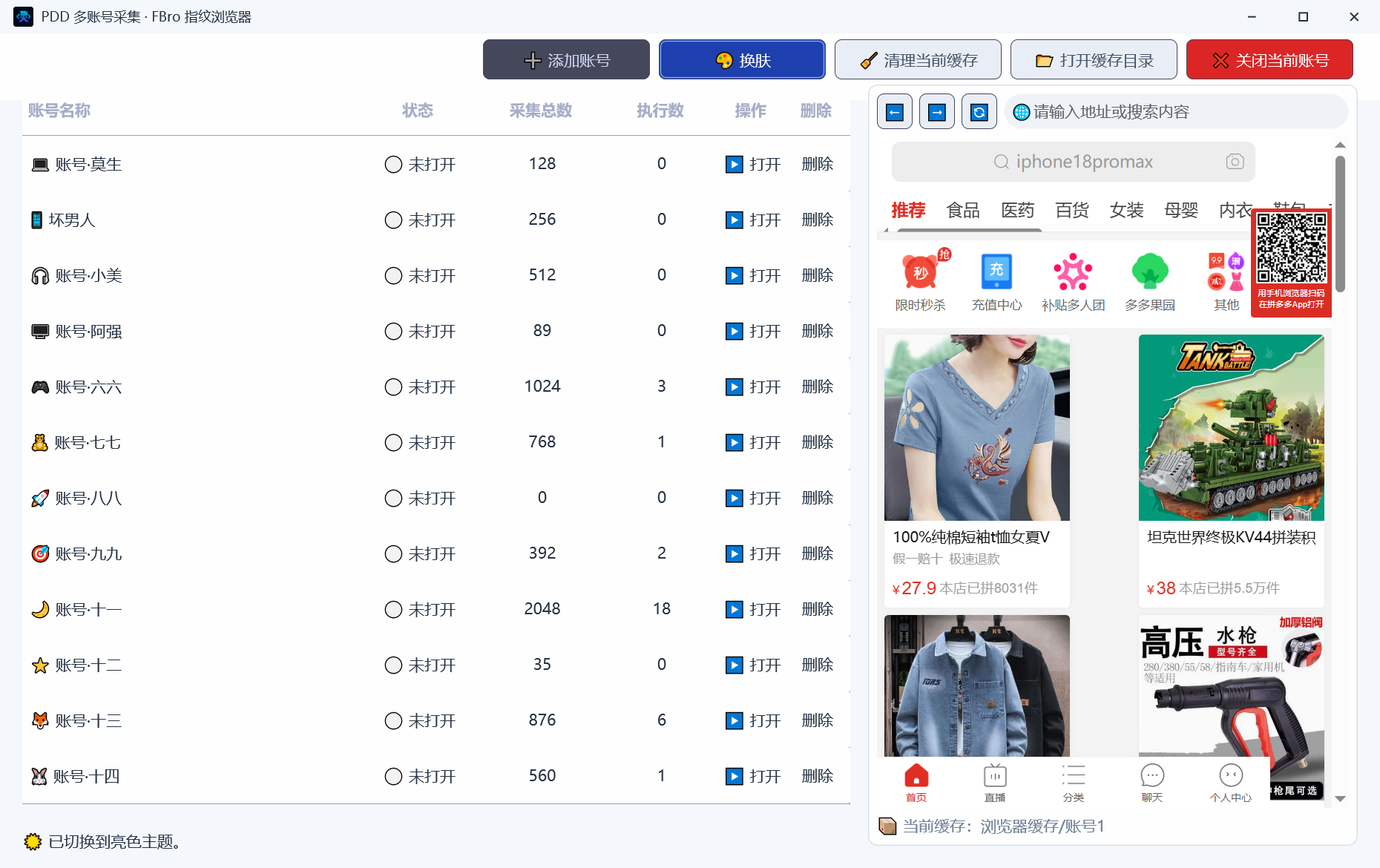Select 未打开 status circle for 账号·阿强
Viewport: 1380px width, 868px height.
(393, 331)
